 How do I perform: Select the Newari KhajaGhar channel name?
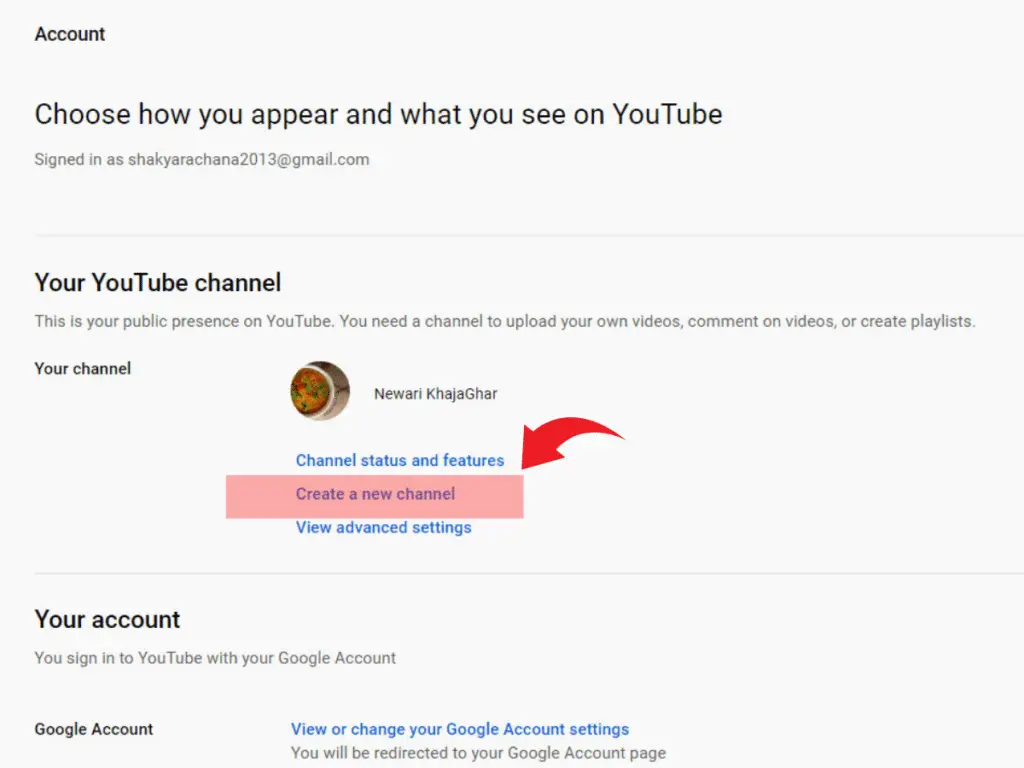click(436, 394)
